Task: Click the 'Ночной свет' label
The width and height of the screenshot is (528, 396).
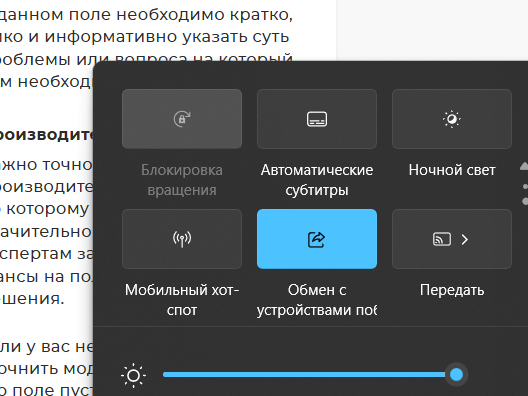Action: pos(452,170)
